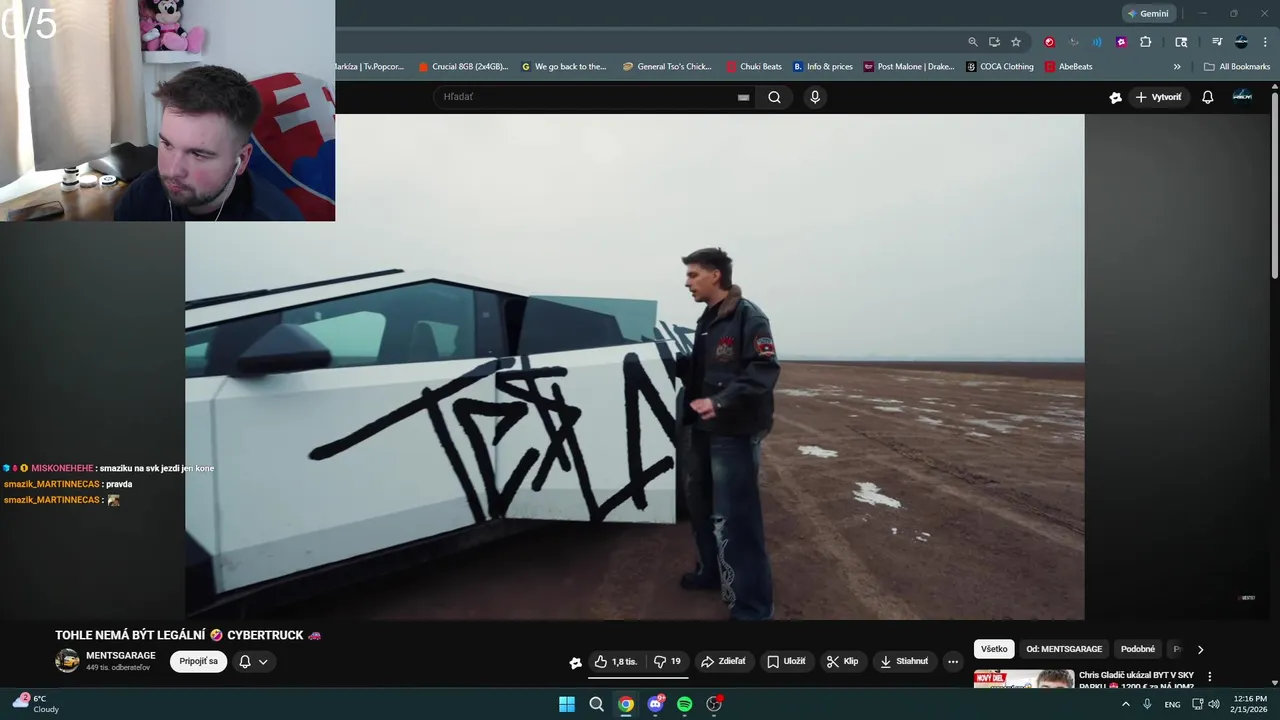Download video with Stiahnuť button
Viewport: 1280px width, 720px height.
click(904, 661)
